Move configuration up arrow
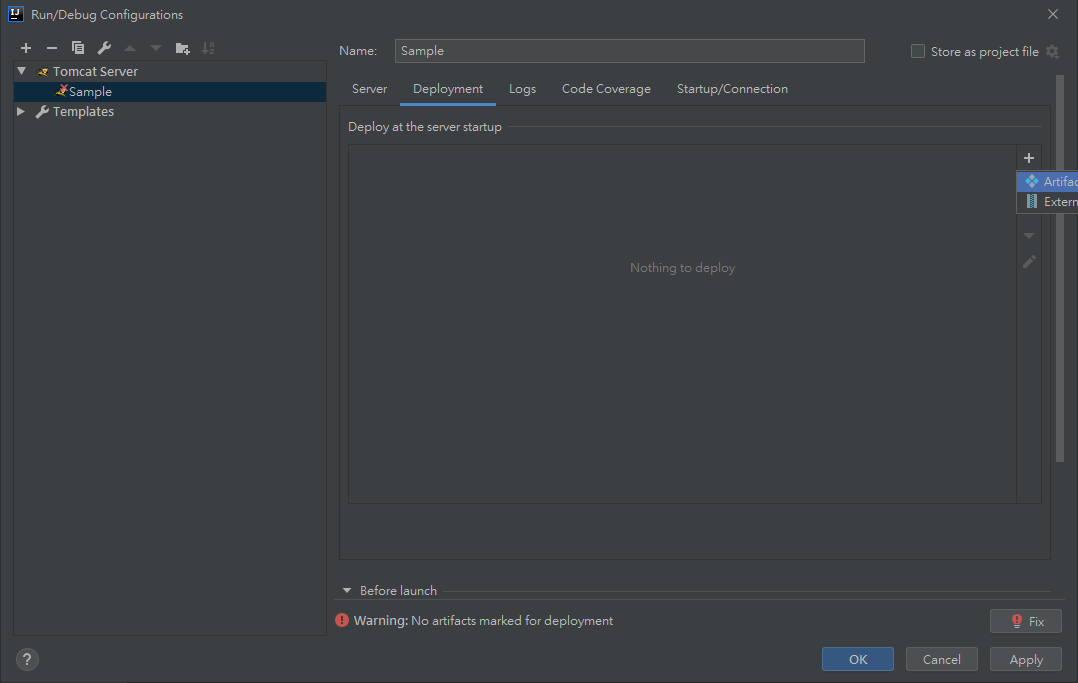 (130, 48)
